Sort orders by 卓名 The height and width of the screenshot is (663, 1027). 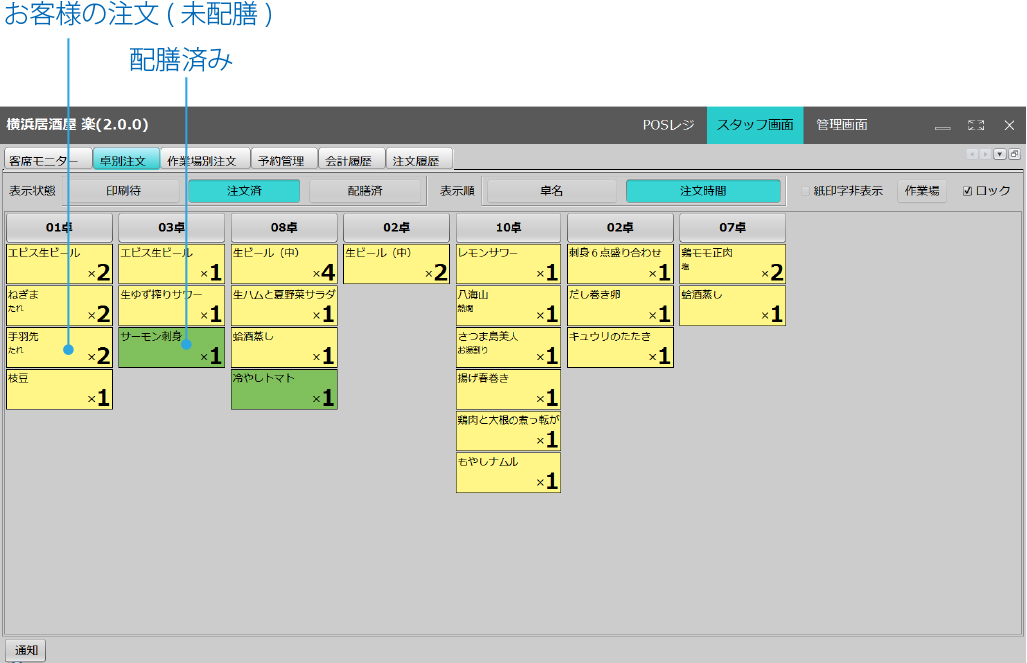[551, 191]
